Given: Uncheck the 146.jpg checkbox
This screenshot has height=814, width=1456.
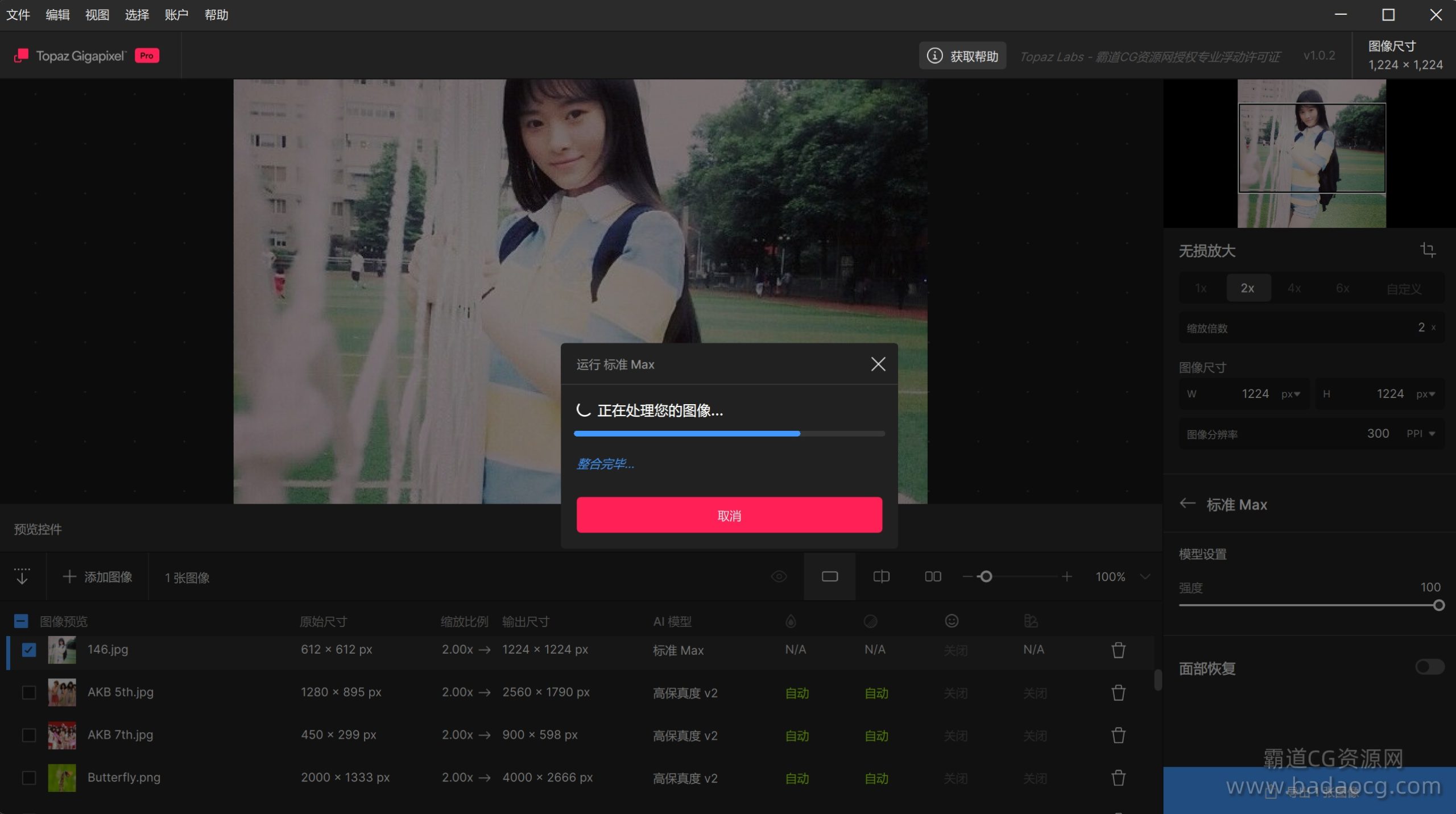Looking at the screenshot, I should [x=28, y=650].
